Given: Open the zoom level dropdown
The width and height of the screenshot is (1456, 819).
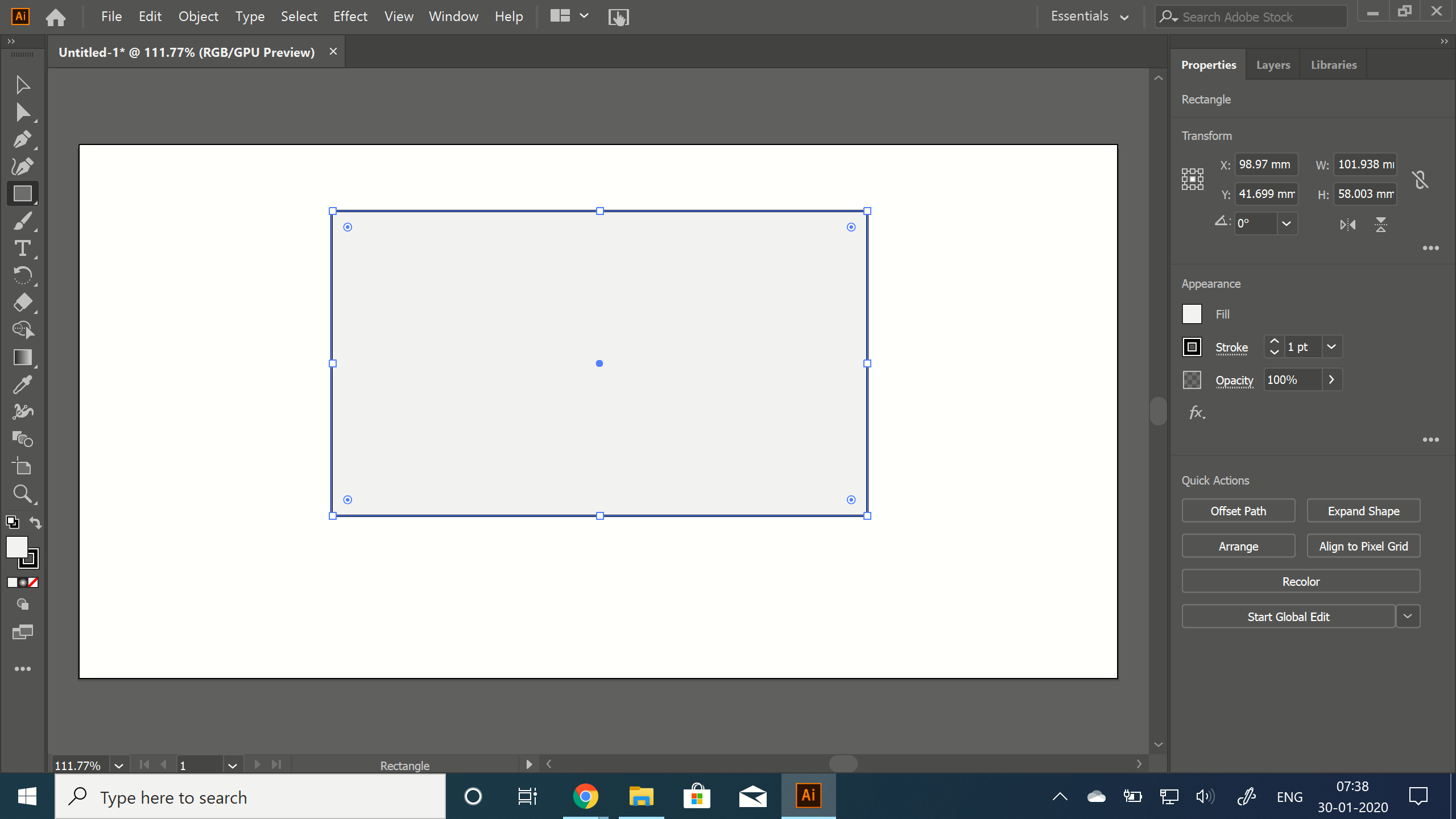Looking at the screenshot, I should click(119, 765).
